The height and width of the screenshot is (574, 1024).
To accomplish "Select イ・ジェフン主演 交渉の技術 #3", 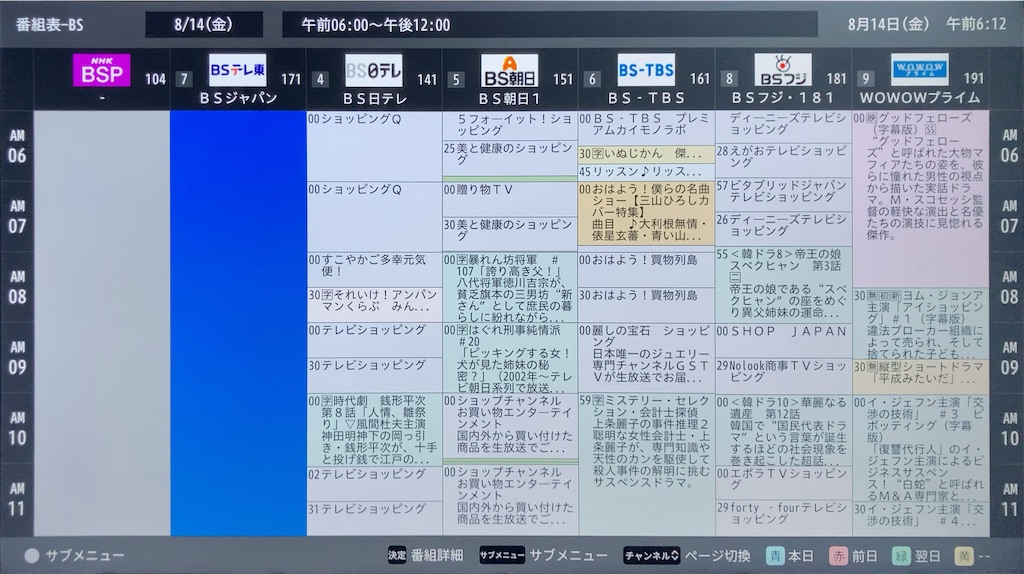I will click(x=920, y=447).
